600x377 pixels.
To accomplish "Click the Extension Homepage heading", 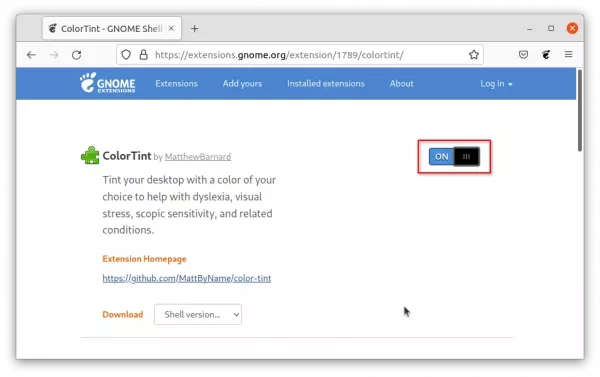I will [144, 259].
